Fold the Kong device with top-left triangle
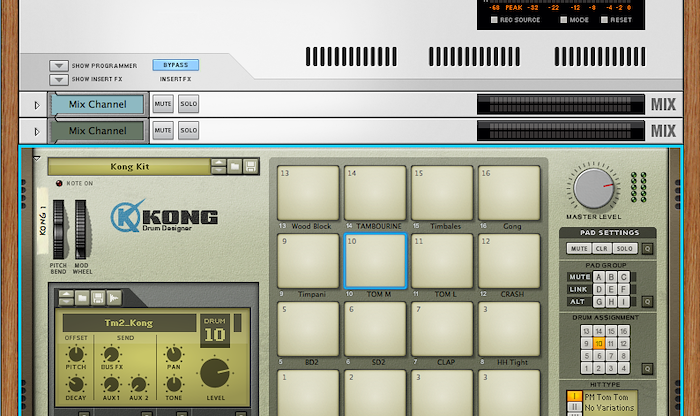The image size is (700, 416). point(37,158)
